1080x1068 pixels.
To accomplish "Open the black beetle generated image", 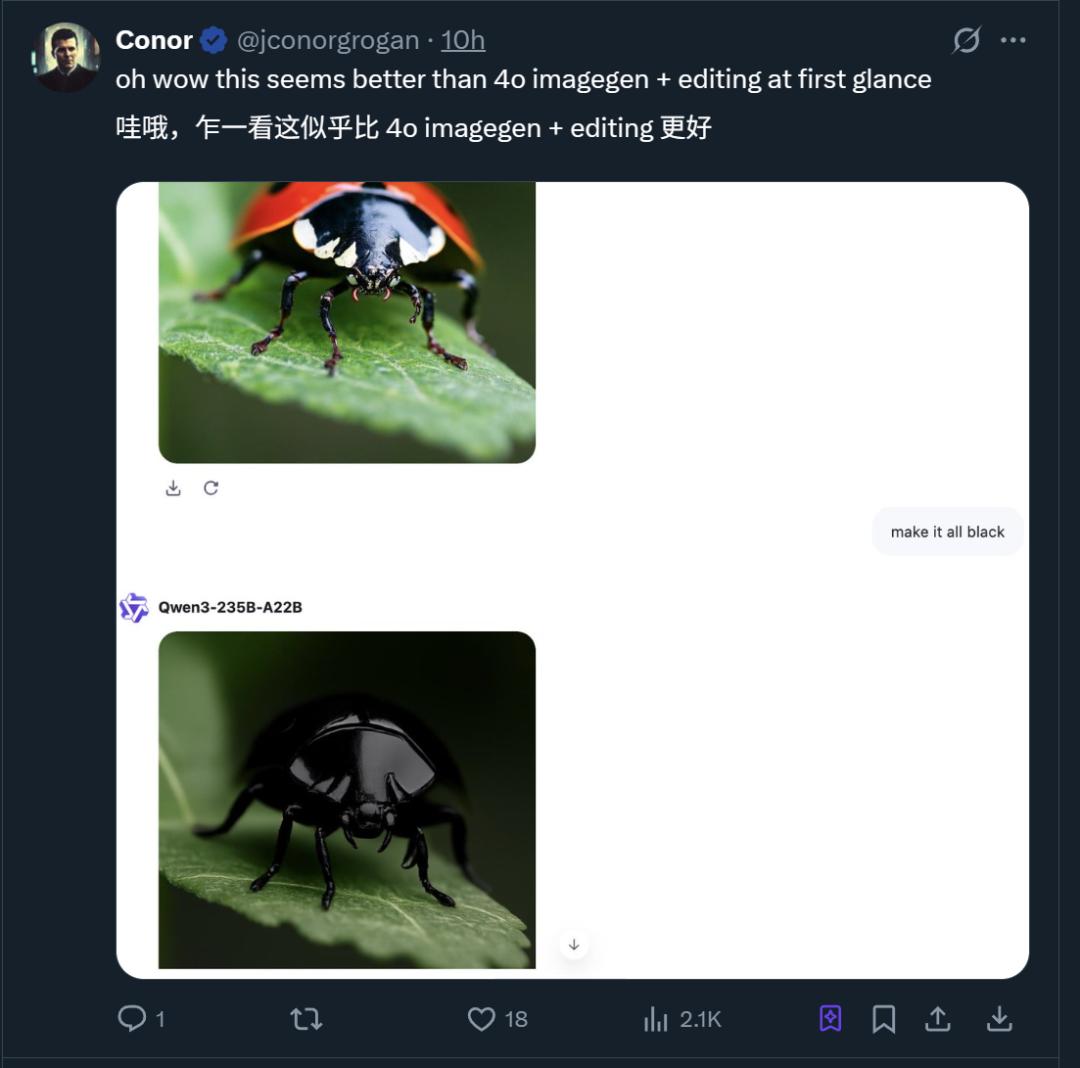I will point(347,799).
